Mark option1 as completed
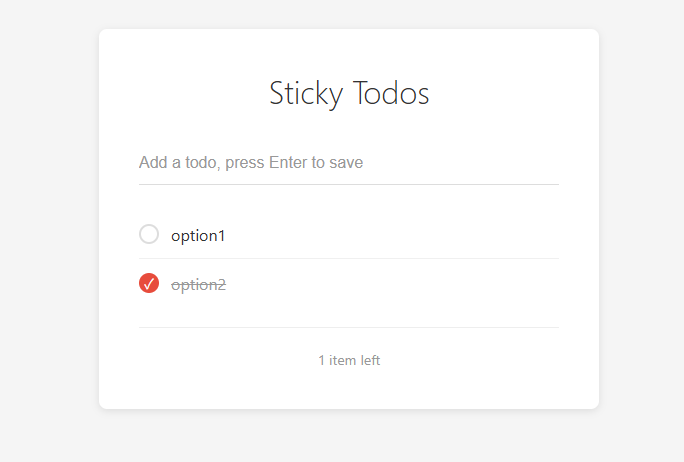The image size is (684, 462). coord(149,235)
